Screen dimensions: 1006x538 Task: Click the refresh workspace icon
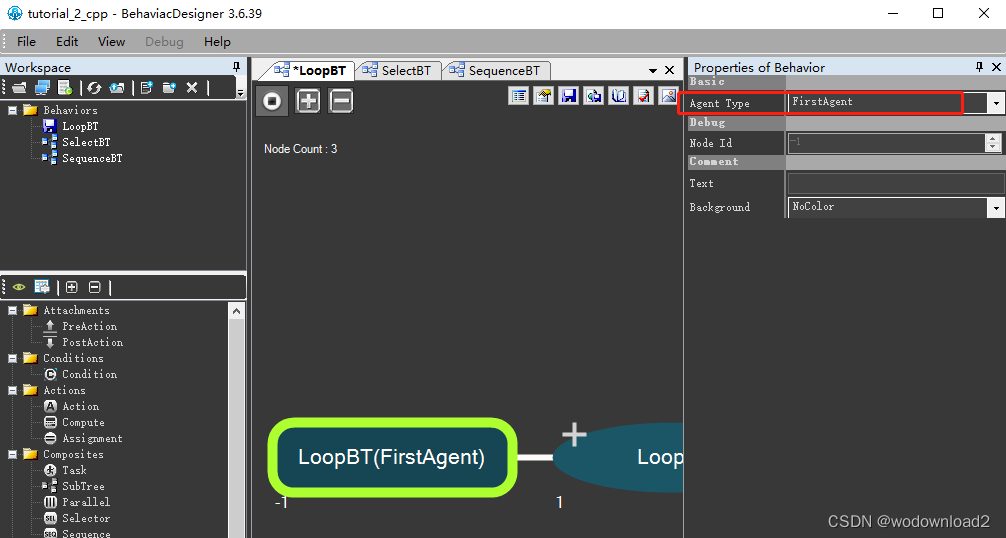[x=94, y=88]
